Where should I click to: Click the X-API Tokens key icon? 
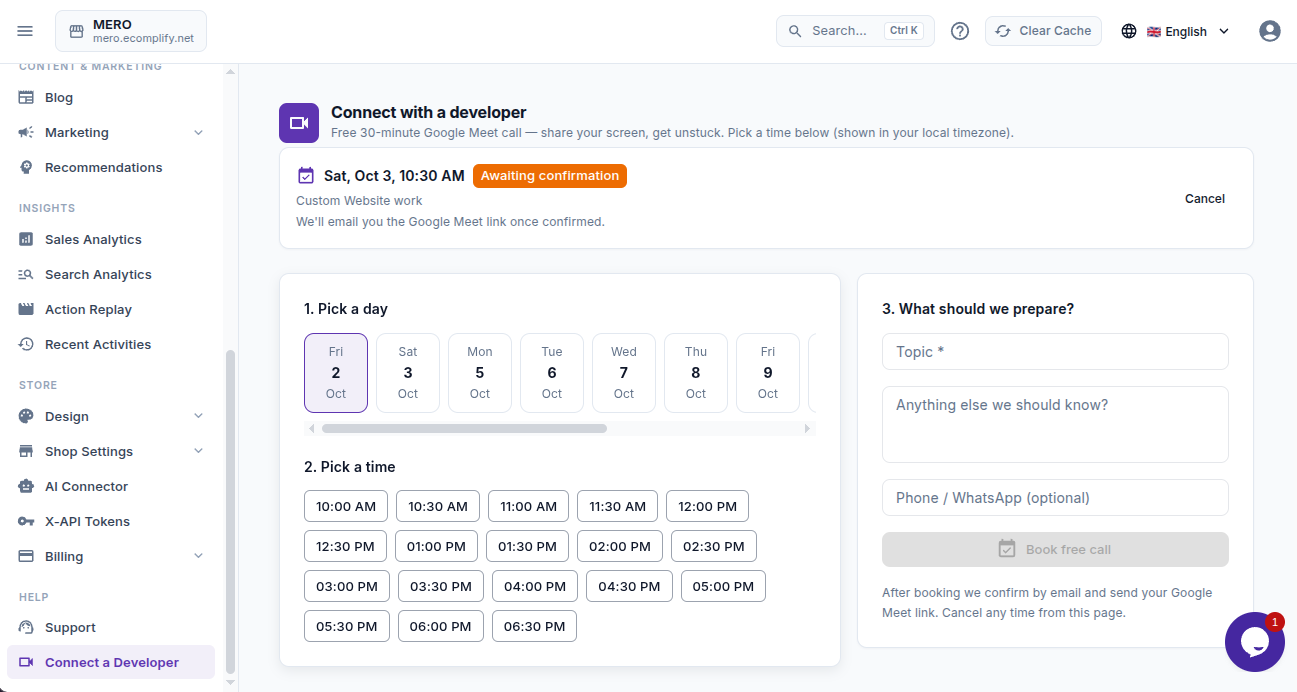[26, 522]
